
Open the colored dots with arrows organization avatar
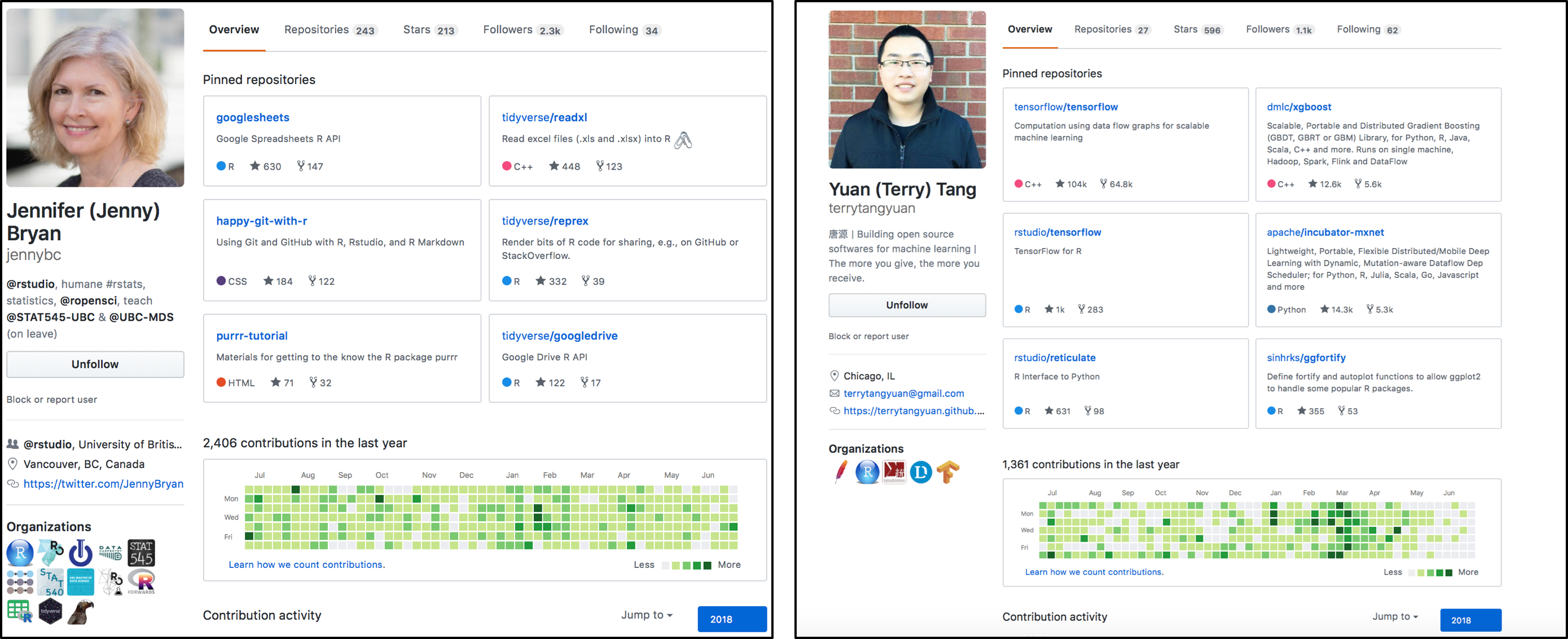(x=20, y=583)
